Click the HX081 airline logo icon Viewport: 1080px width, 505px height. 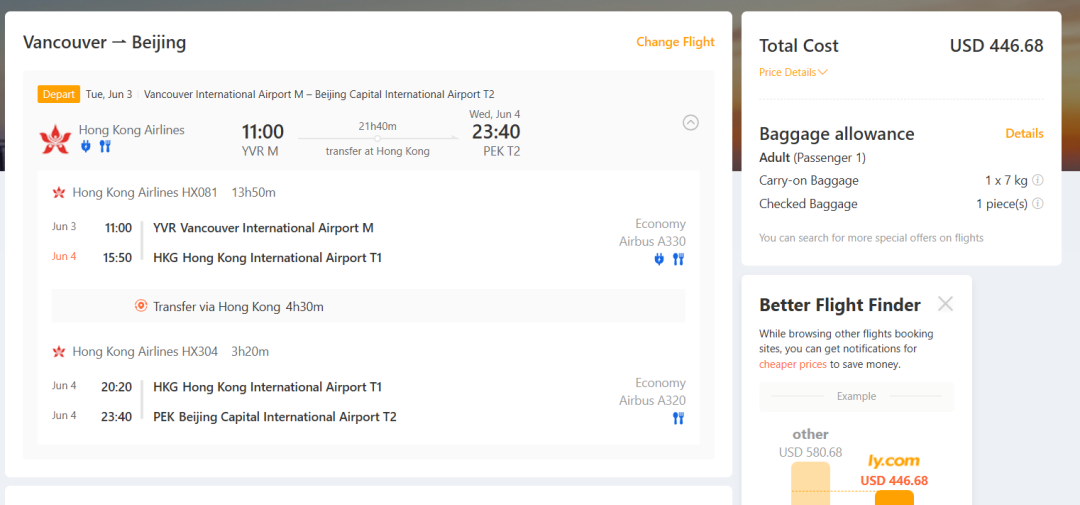click(x=59, y=192)
